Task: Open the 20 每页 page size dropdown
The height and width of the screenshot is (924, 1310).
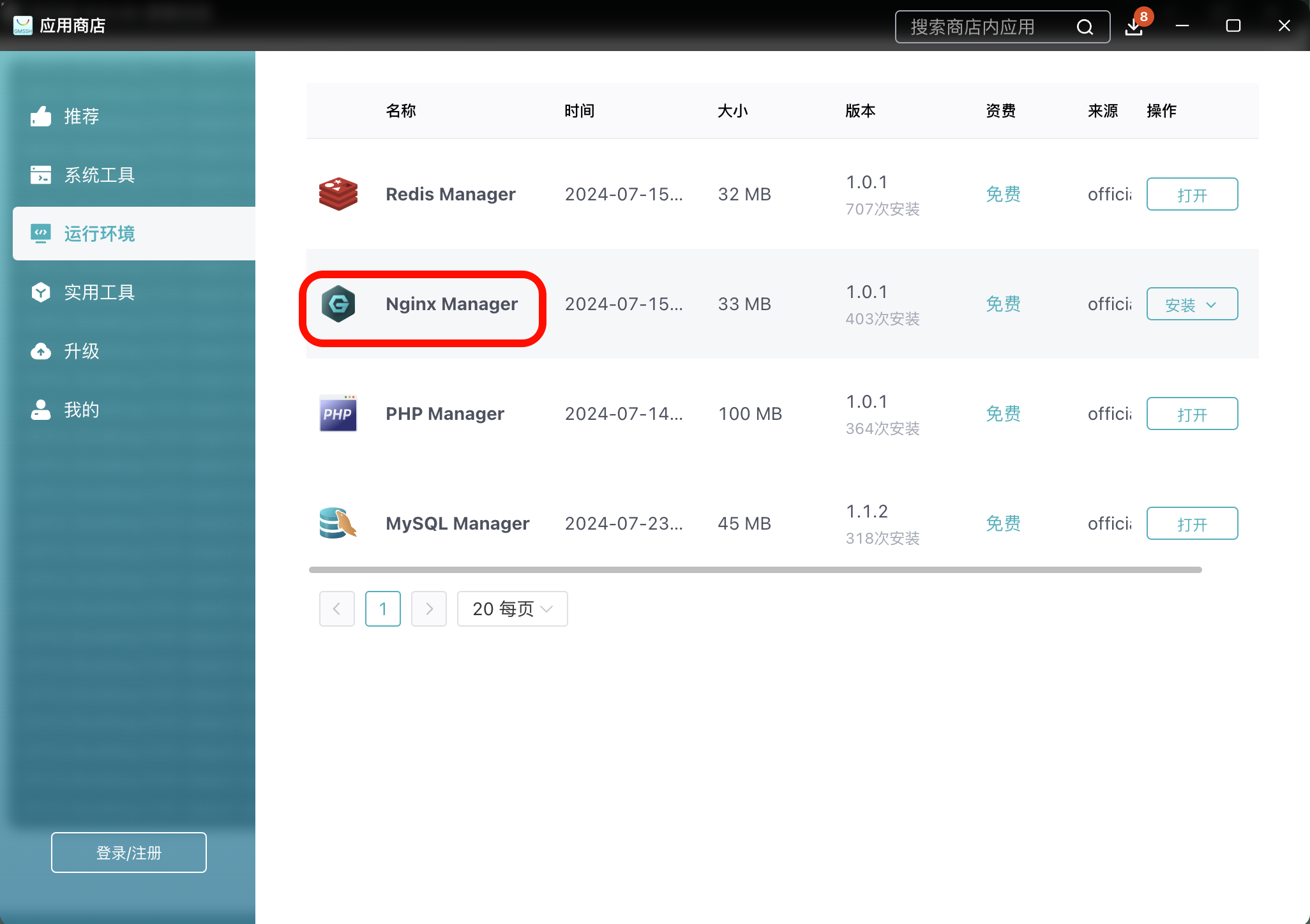Action: 511,608
